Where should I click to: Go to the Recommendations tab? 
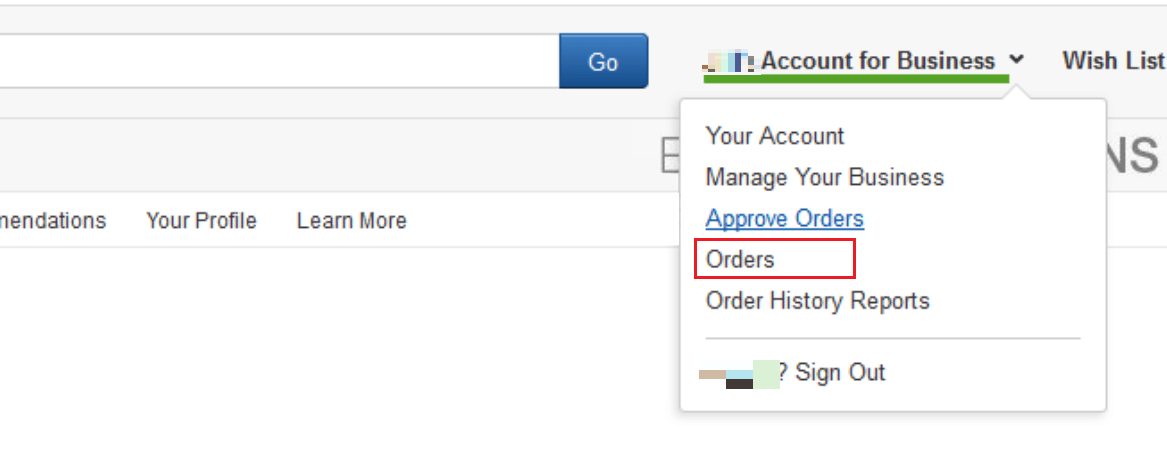point(53,221)
